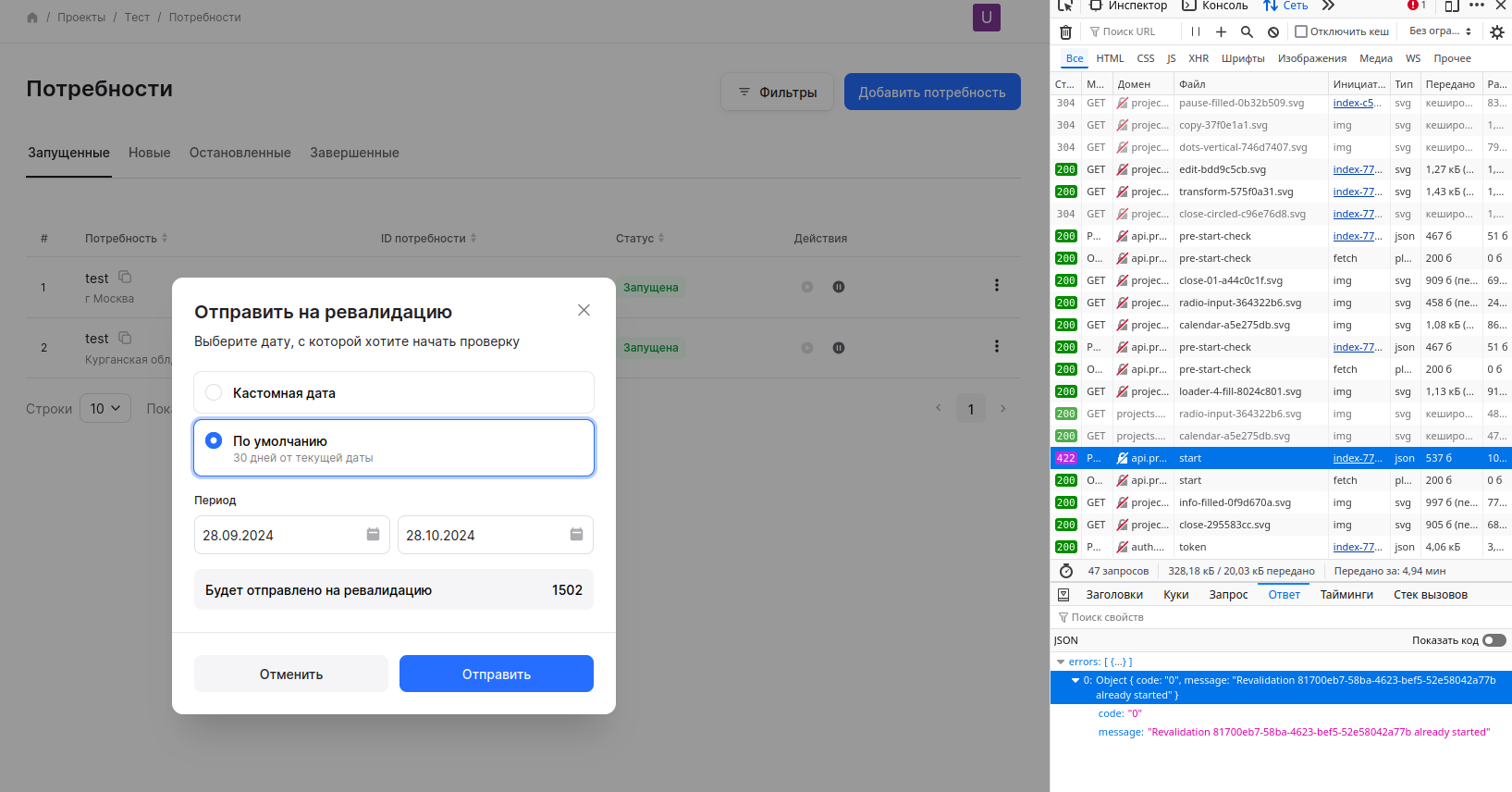Open calendar picker for start date 28.09.2024
Image resolution: width=1512 pixels, height=792 pixels.
(x=373, y=535)
